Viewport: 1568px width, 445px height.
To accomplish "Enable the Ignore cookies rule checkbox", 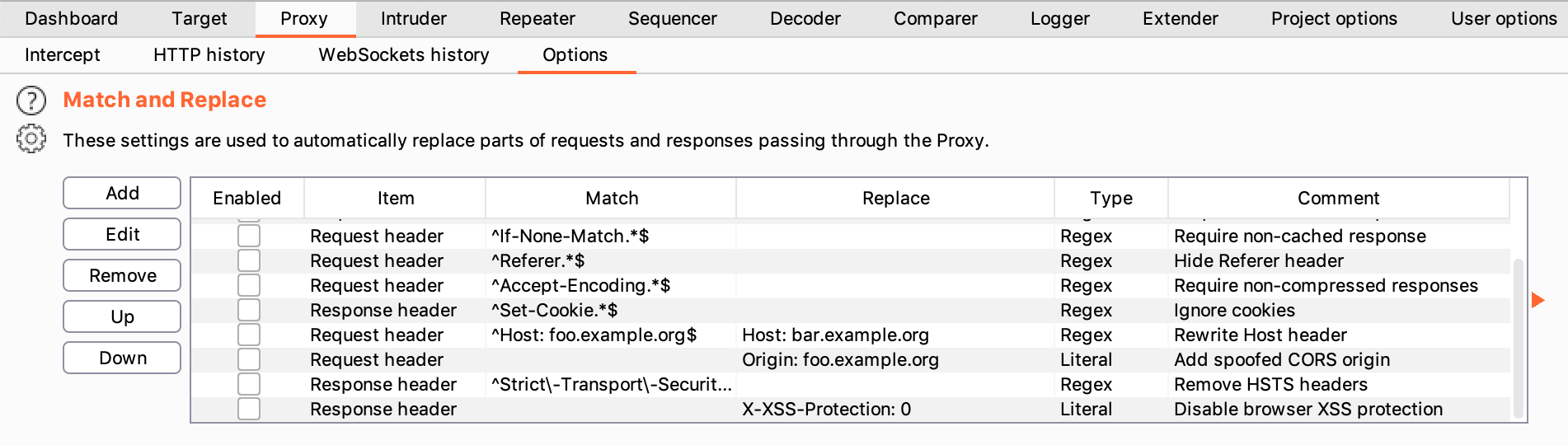I will (249, 311).
